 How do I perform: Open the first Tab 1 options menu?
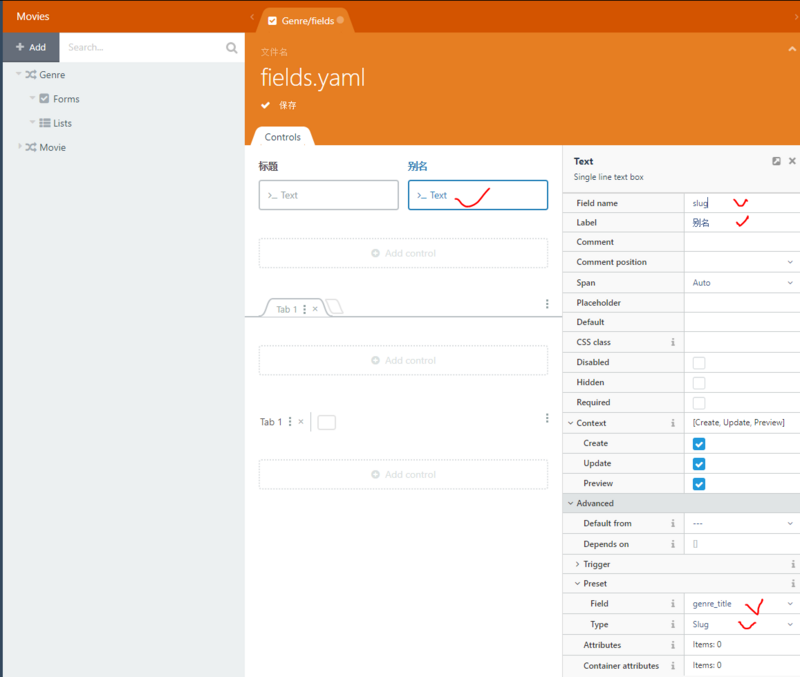305,310
